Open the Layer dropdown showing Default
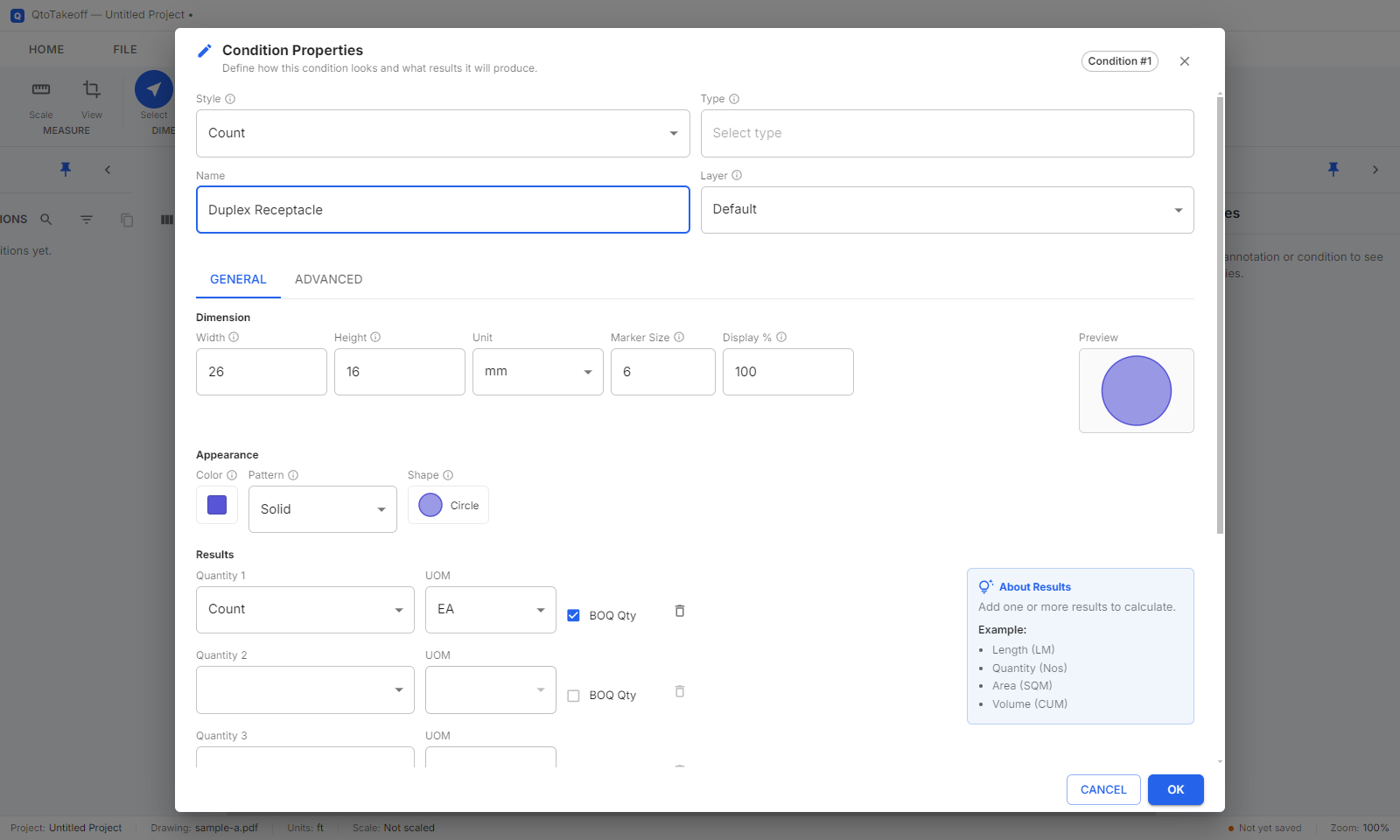 [948, 210]
